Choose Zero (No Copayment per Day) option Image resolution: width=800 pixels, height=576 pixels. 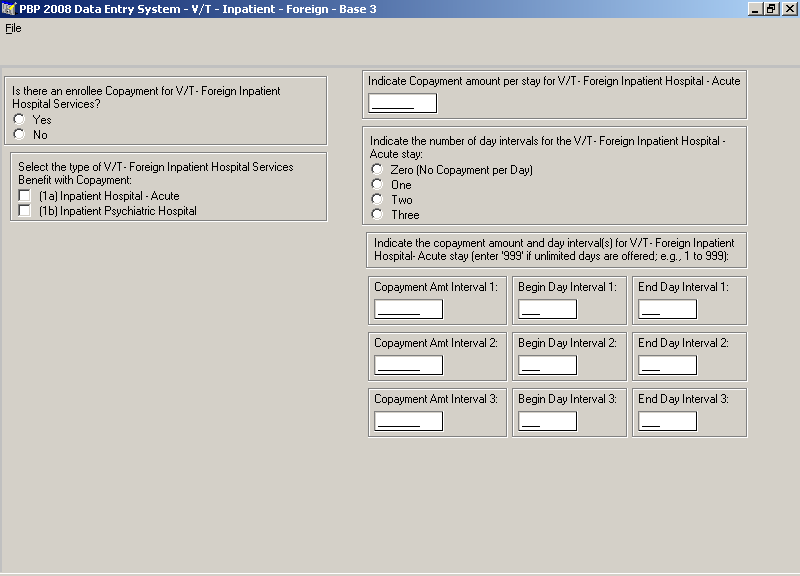pyautogui.click(x=377, y=169)
